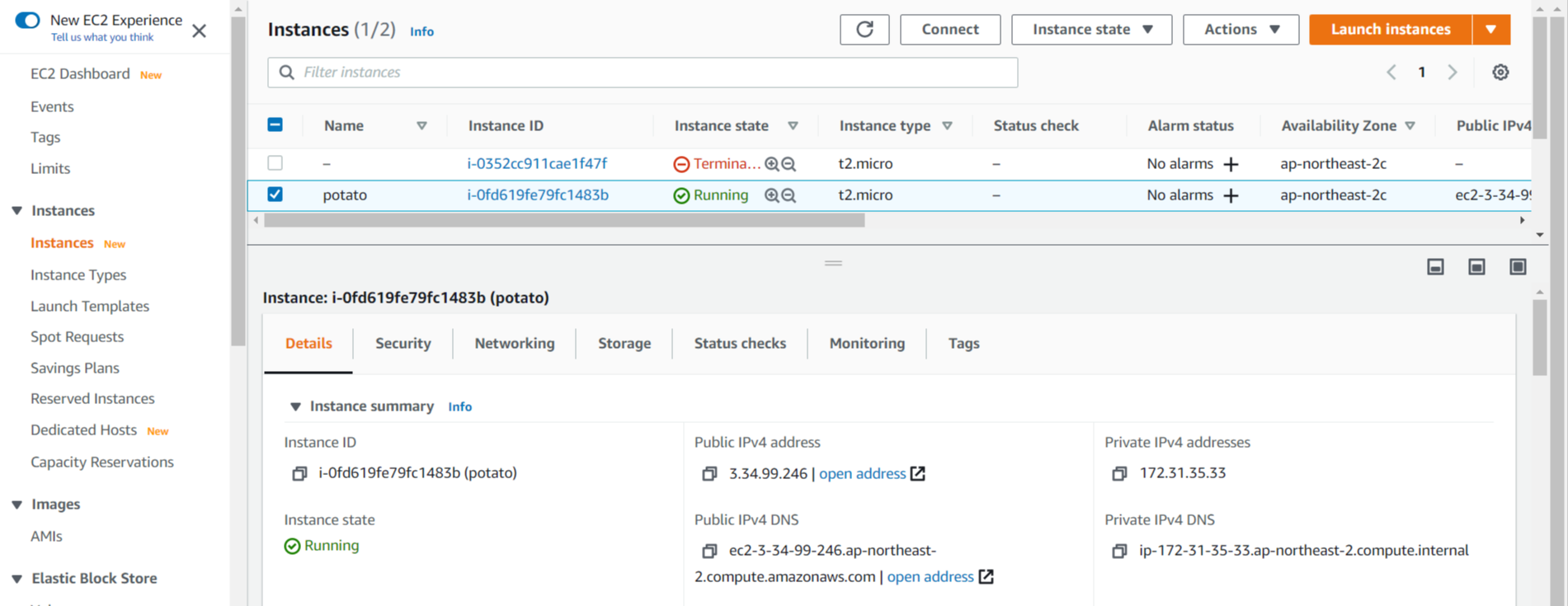Toggle select-all instances checkbox in header

point(275,124)
